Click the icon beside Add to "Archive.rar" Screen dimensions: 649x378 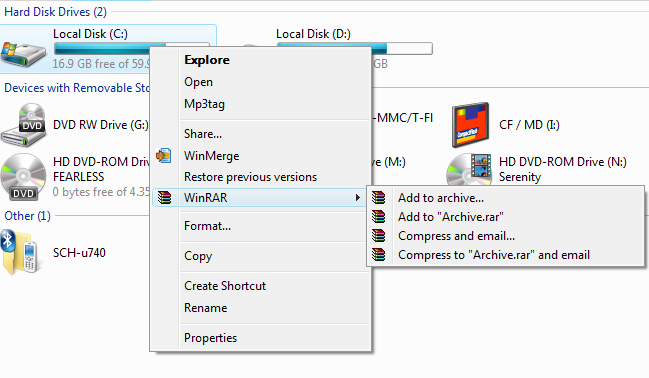(378, 217)
